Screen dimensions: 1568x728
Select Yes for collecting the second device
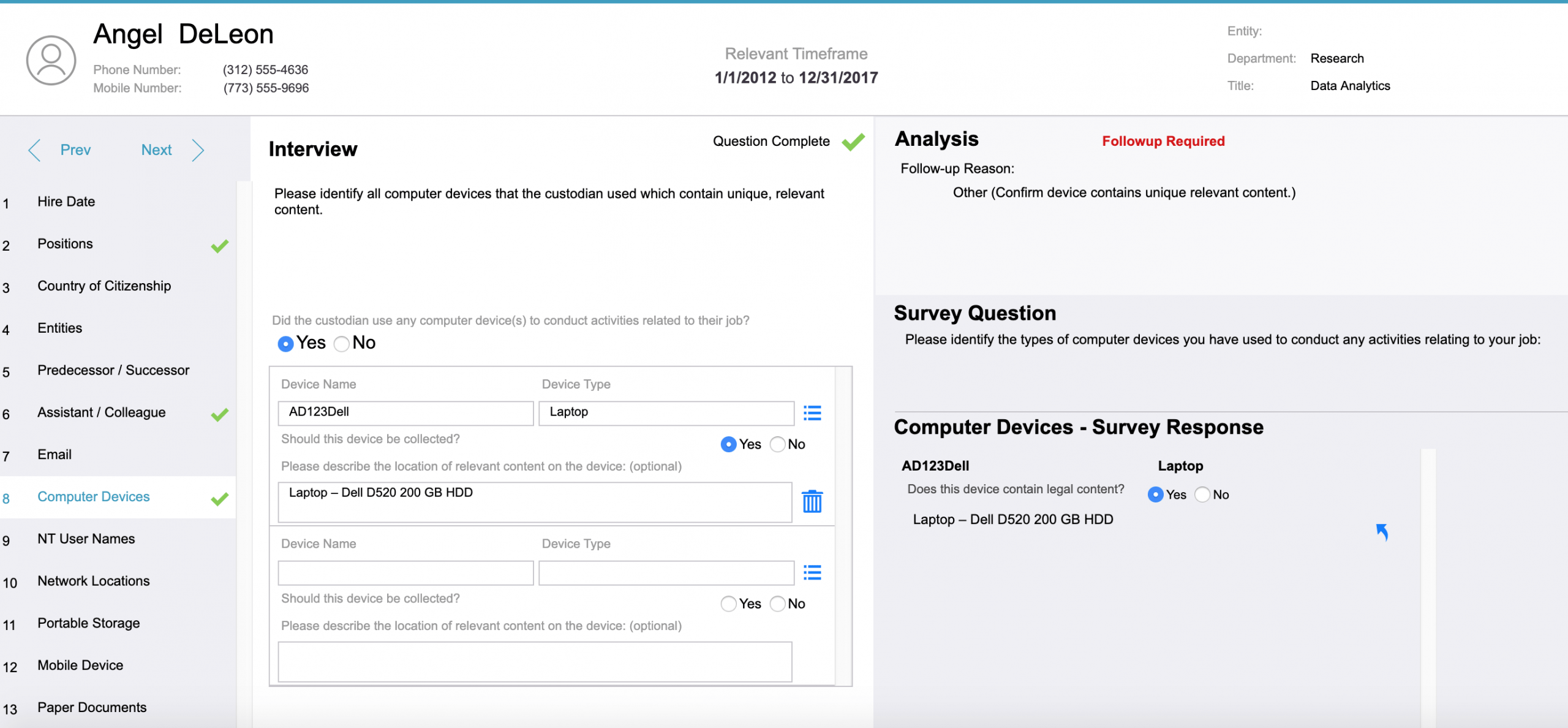point(728,604)
